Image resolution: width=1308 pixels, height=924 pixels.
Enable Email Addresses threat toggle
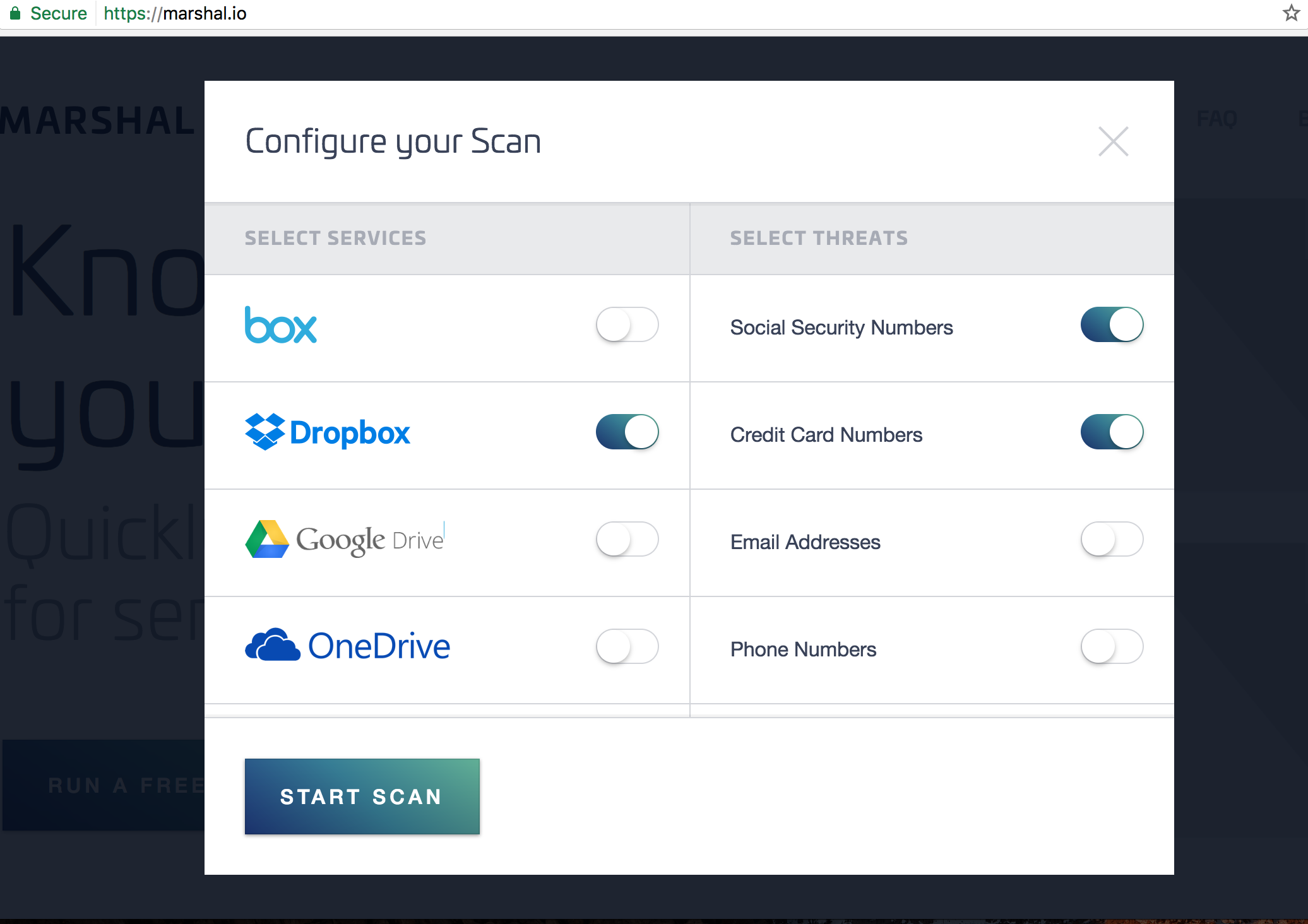(x=1112, y=539)
